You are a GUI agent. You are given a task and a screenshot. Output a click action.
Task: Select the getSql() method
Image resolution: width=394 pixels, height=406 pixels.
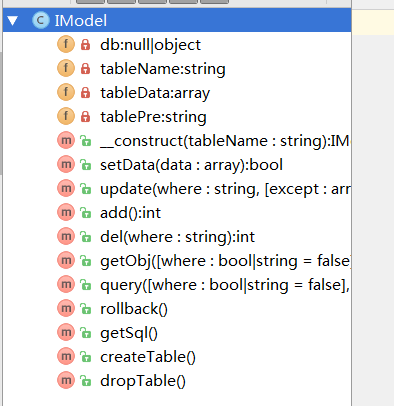[x=129, y=333]
